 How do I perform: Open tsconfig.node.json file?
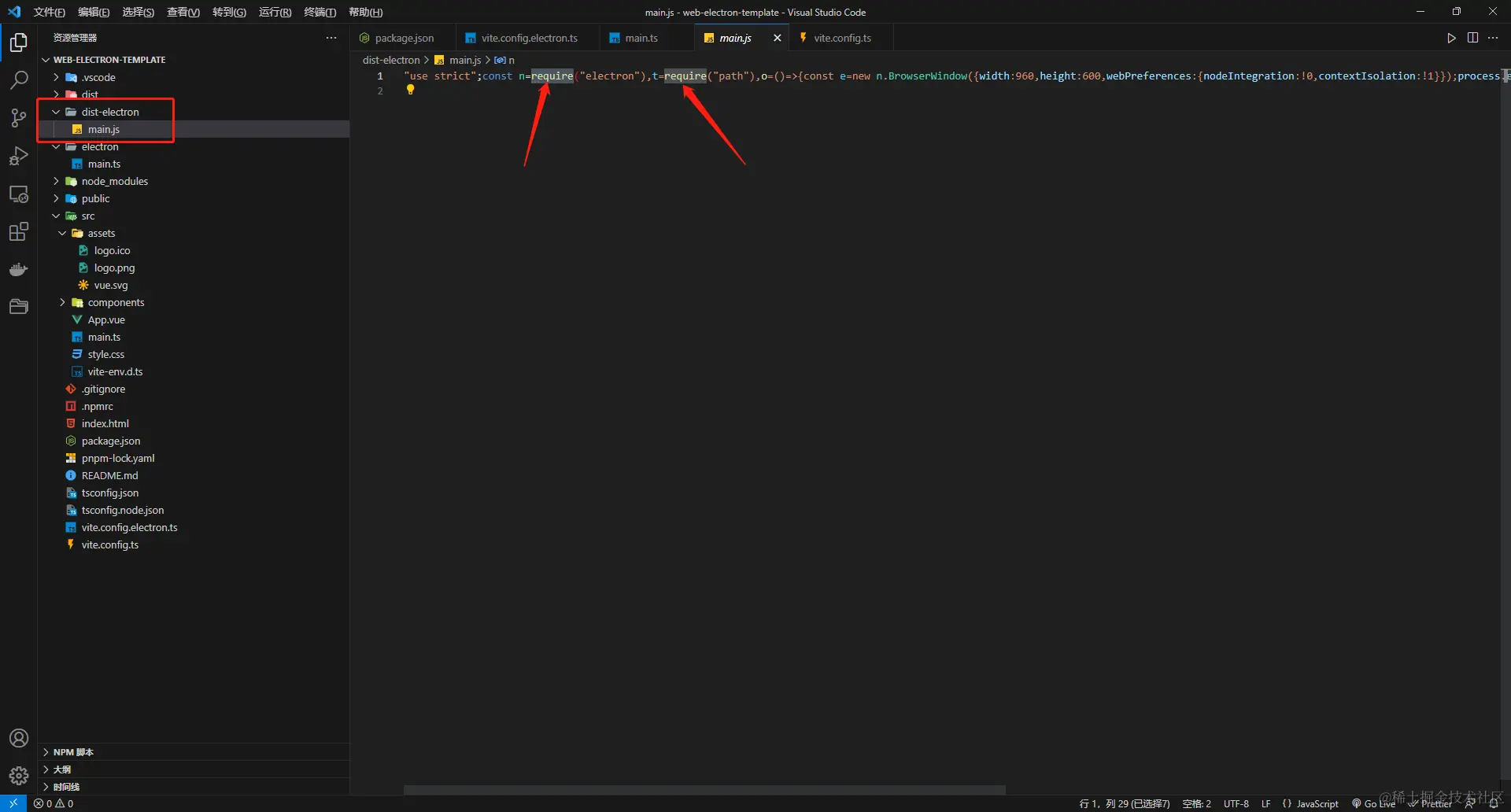click(x=194, y=510)
